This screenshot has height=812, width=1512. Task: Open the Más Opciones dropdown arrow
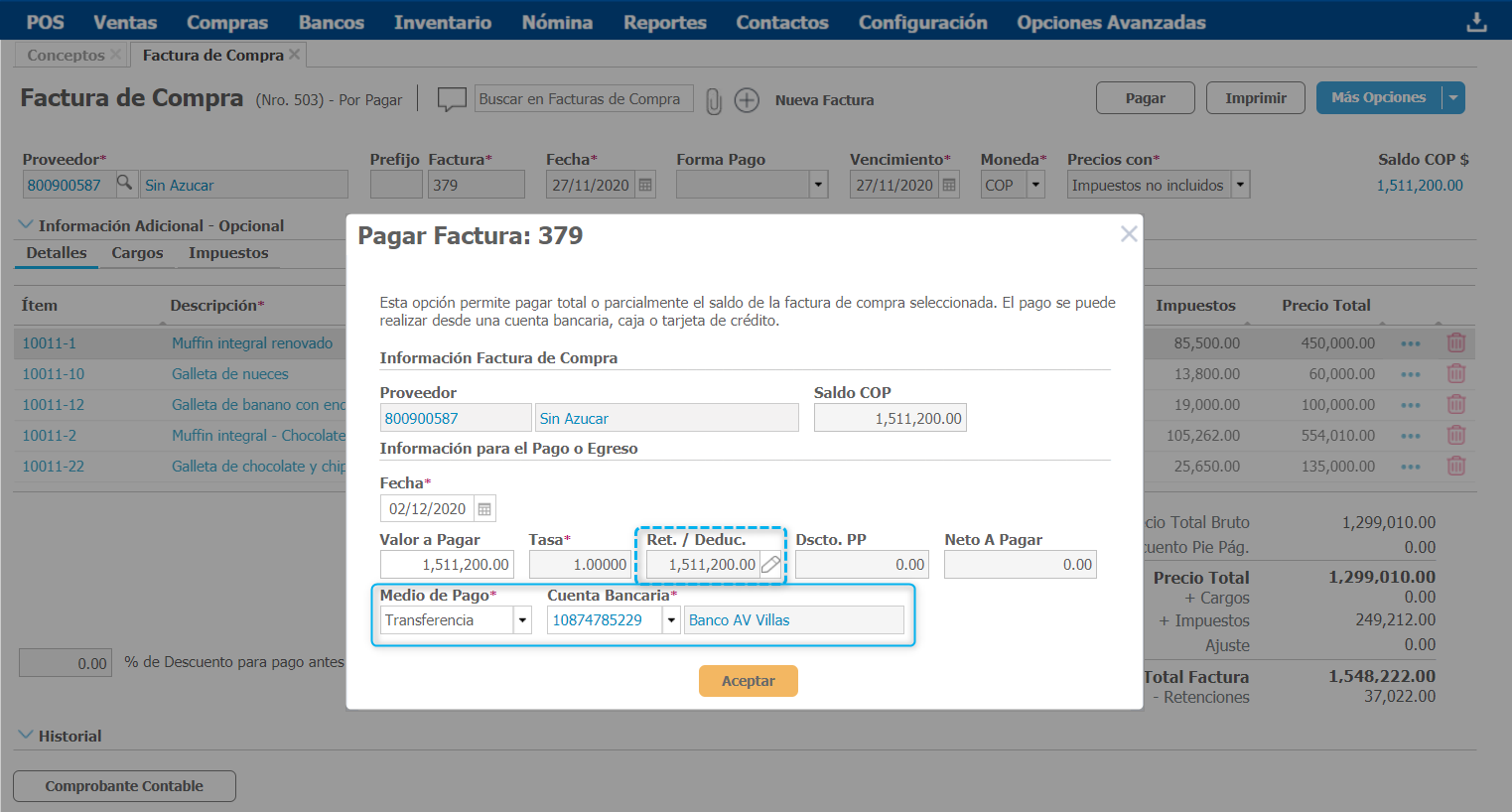pyautogui.click(x=1452, y=97)
